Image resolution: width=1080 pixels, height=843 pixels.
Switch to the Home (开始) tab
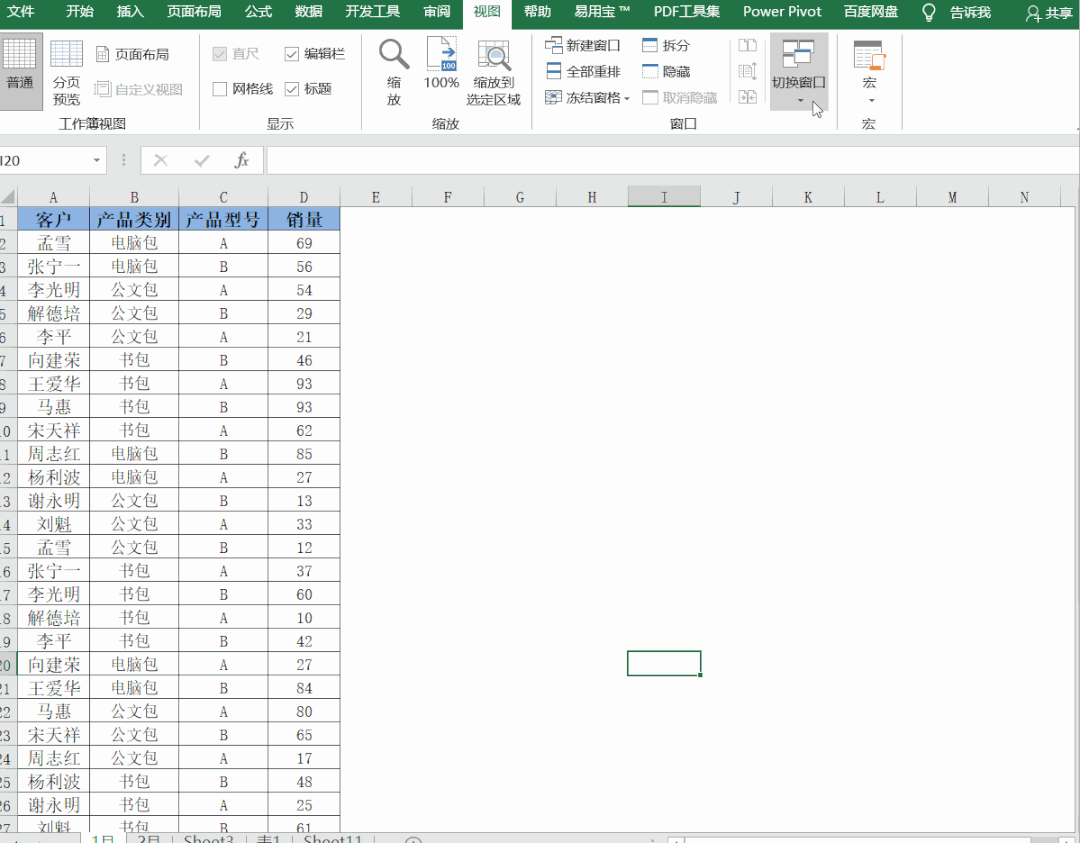[x=79, y=12]
